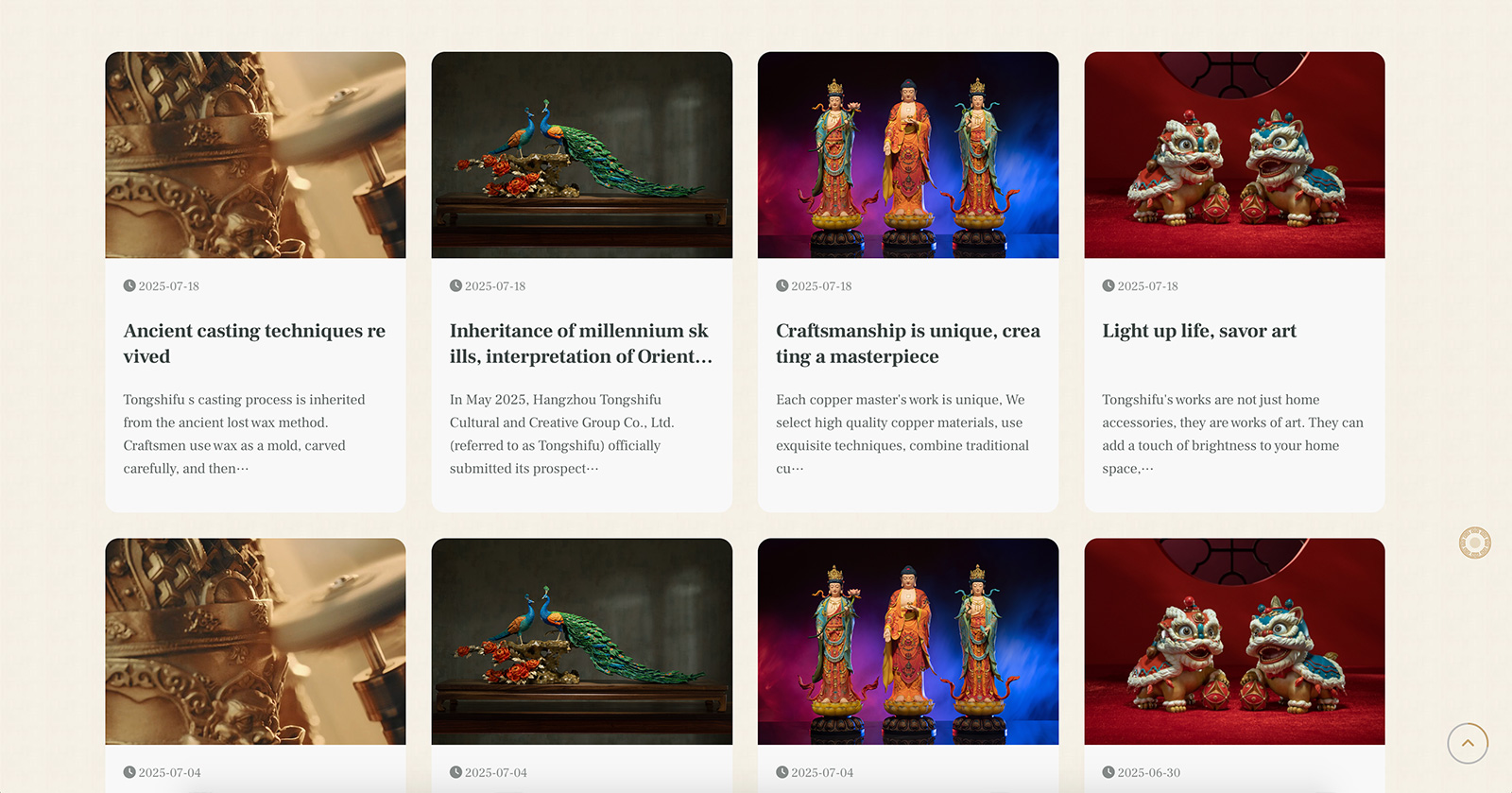Click clock icon under three Buddha statues image
Image resolution: width=1512 pixels, height=793 pixels.
point(782,285)
